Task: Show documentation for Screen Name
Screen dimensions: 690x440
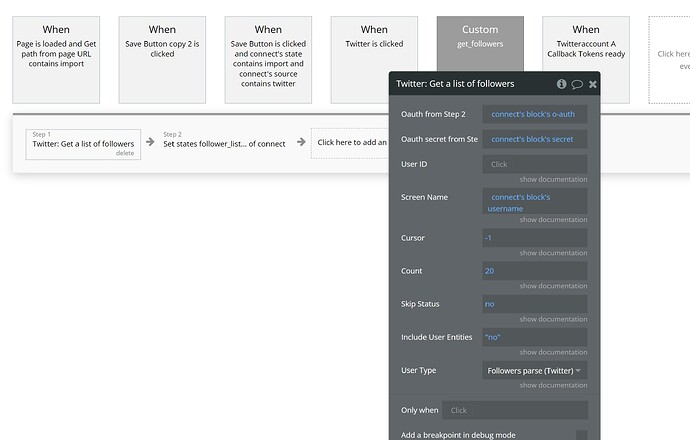Action: 553,220
